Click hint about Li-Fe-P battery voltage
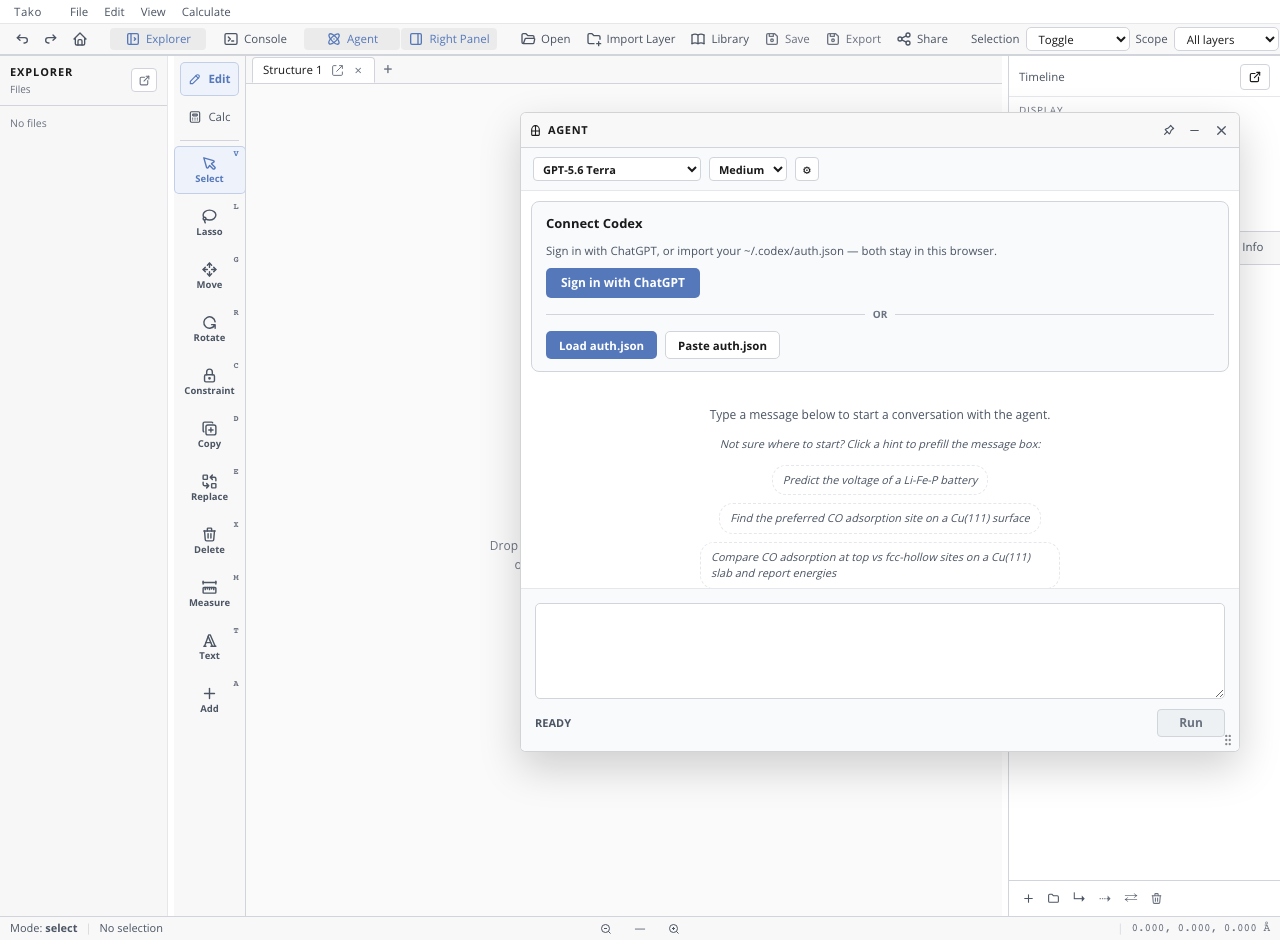The width and height of the screenshot is (1280, 940). click(880, 480)
